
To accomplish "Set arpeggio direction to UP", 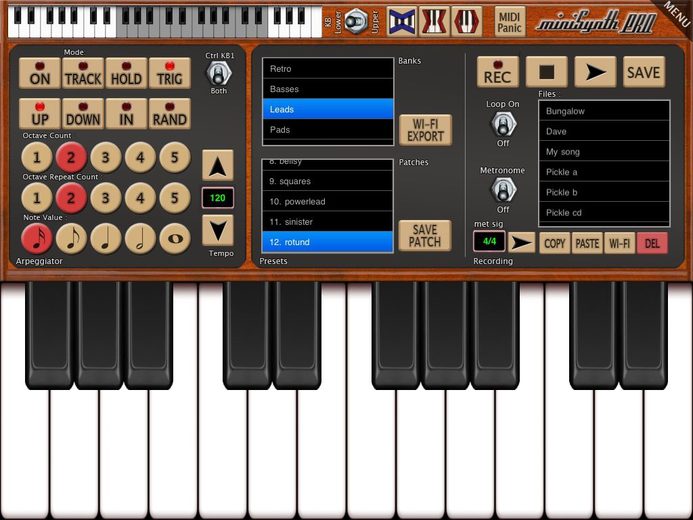I will pyautogui.click(x=40, y=114).
